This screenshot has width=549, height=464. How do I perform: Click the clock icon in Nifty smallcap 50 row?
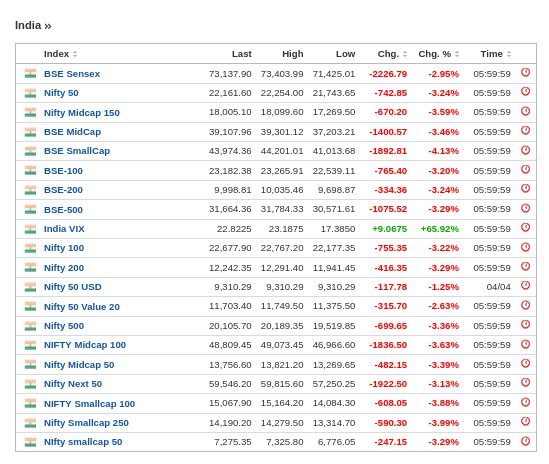tap(525, 441)
